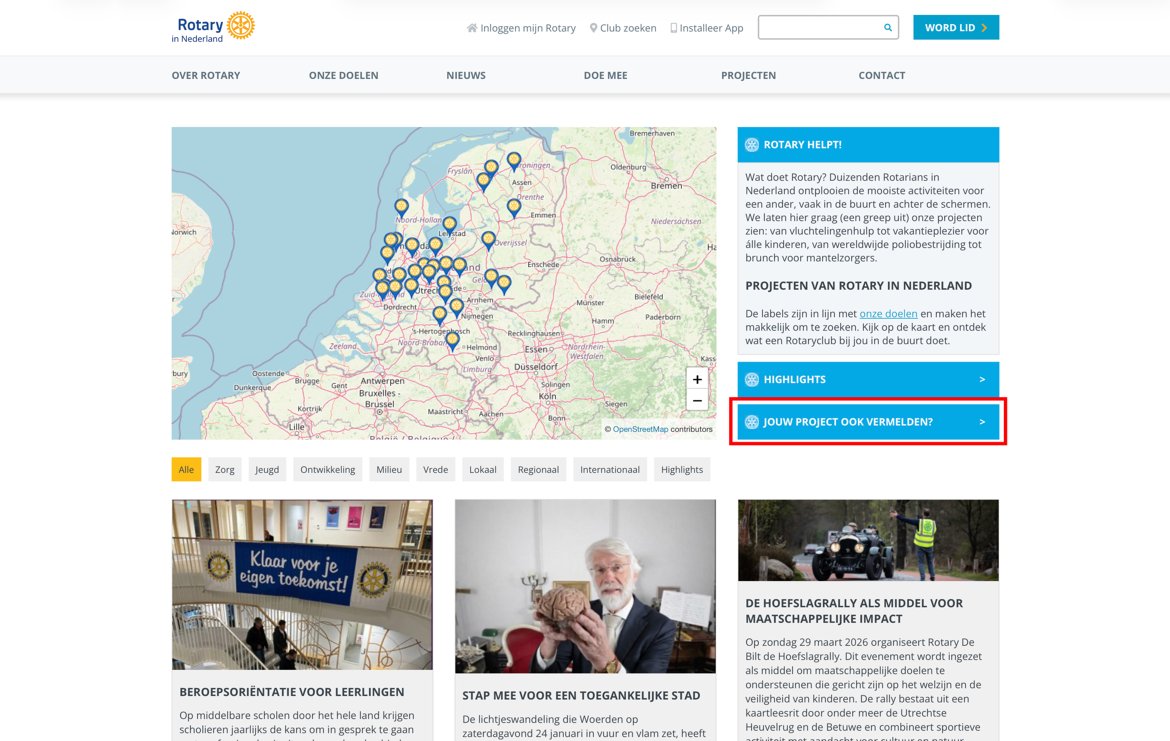The height and width of the screenshot is (741, 1170).
Task: Open the Doe Mee menu
Action: click(x=605, y=75)
